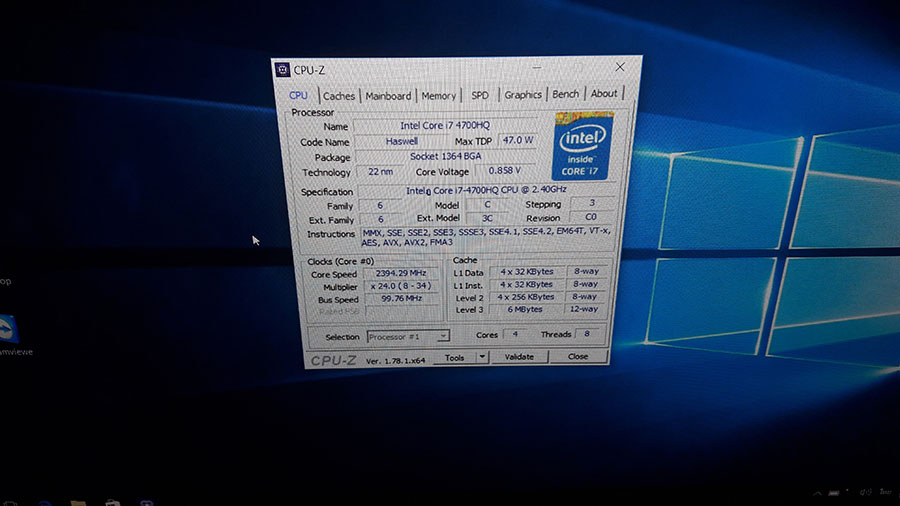Click the CPU-Z title bar app icon
Viewport: 900px width, 506px height.
coord(282,70)
